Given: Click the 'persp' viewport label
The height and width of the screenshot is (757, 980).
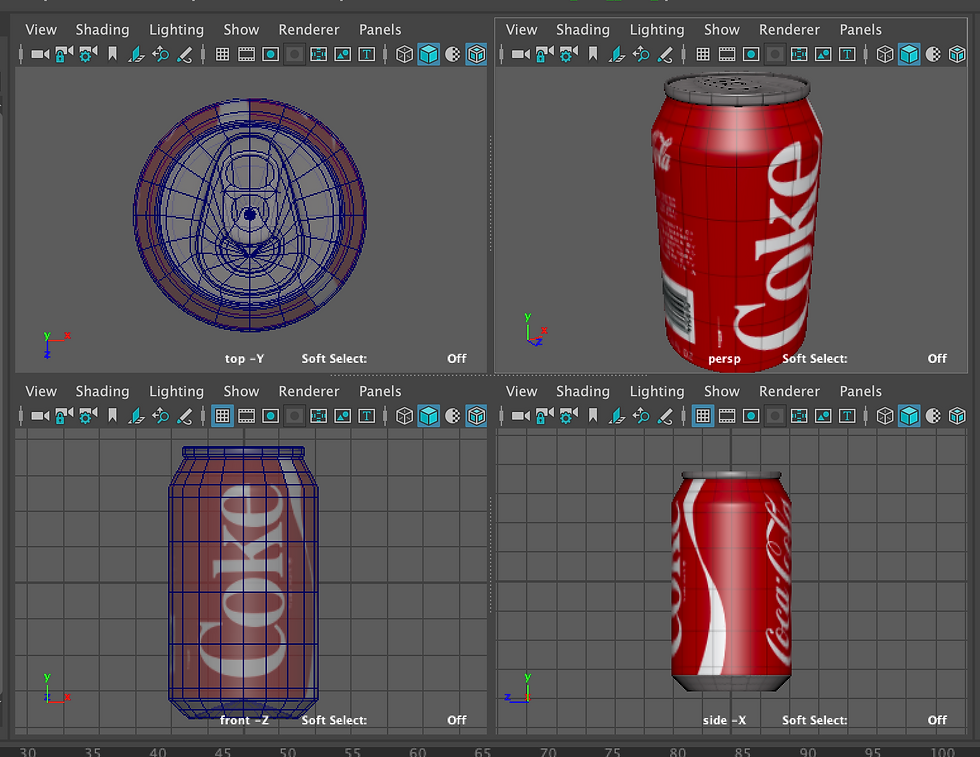Looking at the screenshot, I should [724, 359].
